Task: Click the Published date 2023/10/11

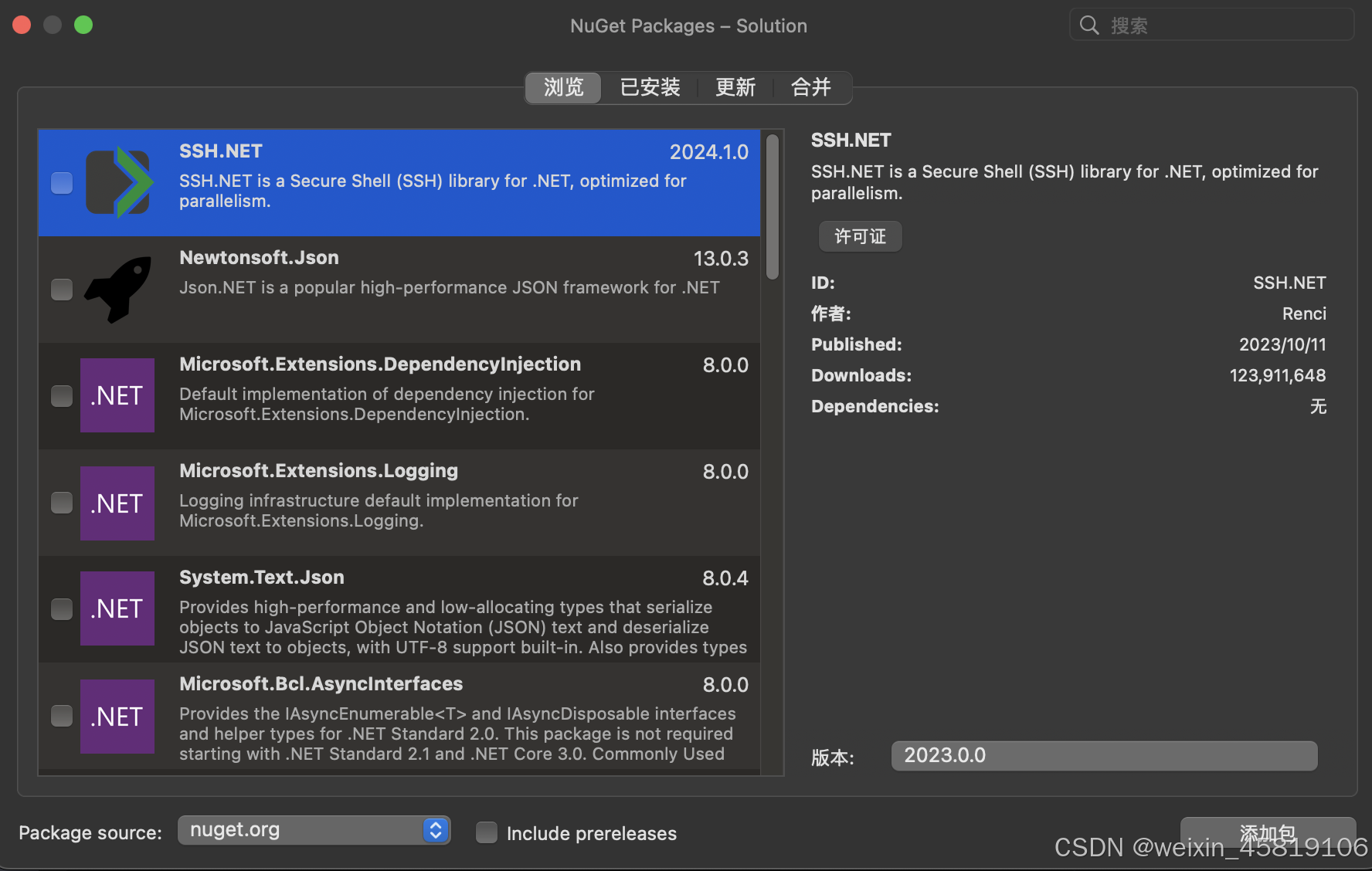Action: tap(1282, 344)
